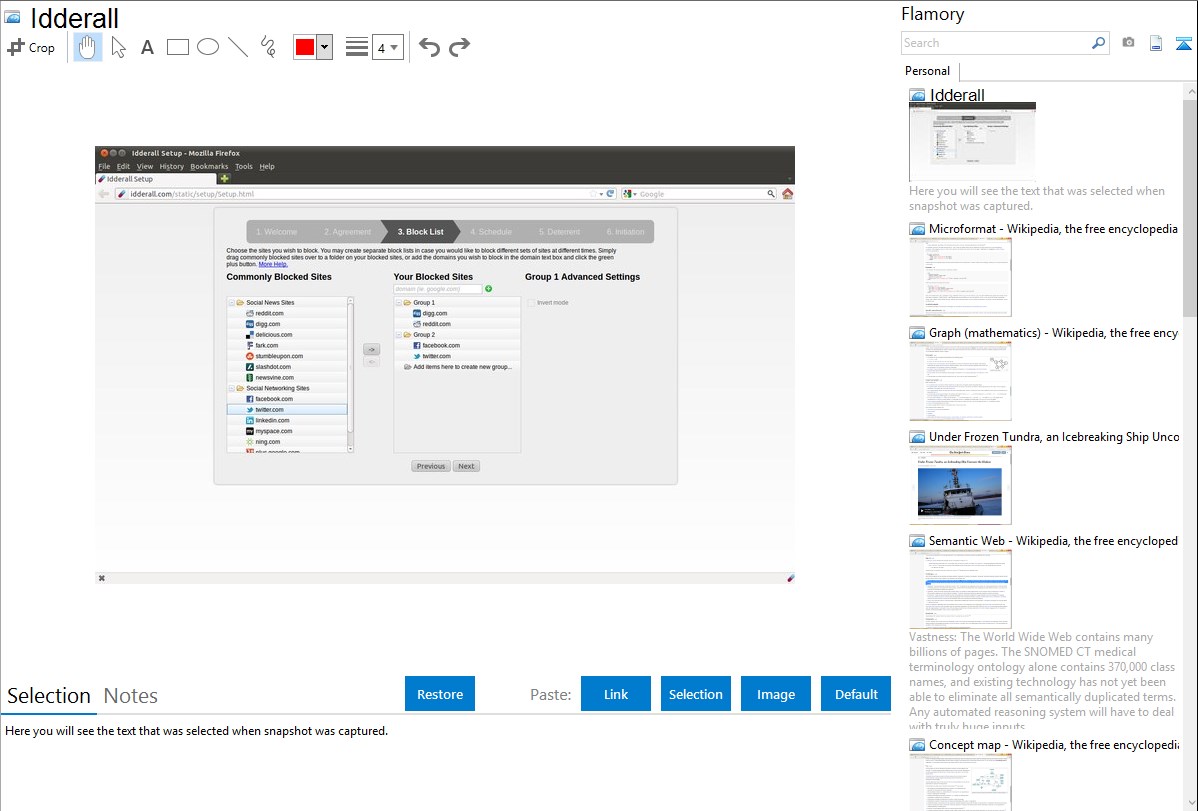Click the domain text box under Your Blocked Sites
1198x811 pixels.
click(438, 289)
